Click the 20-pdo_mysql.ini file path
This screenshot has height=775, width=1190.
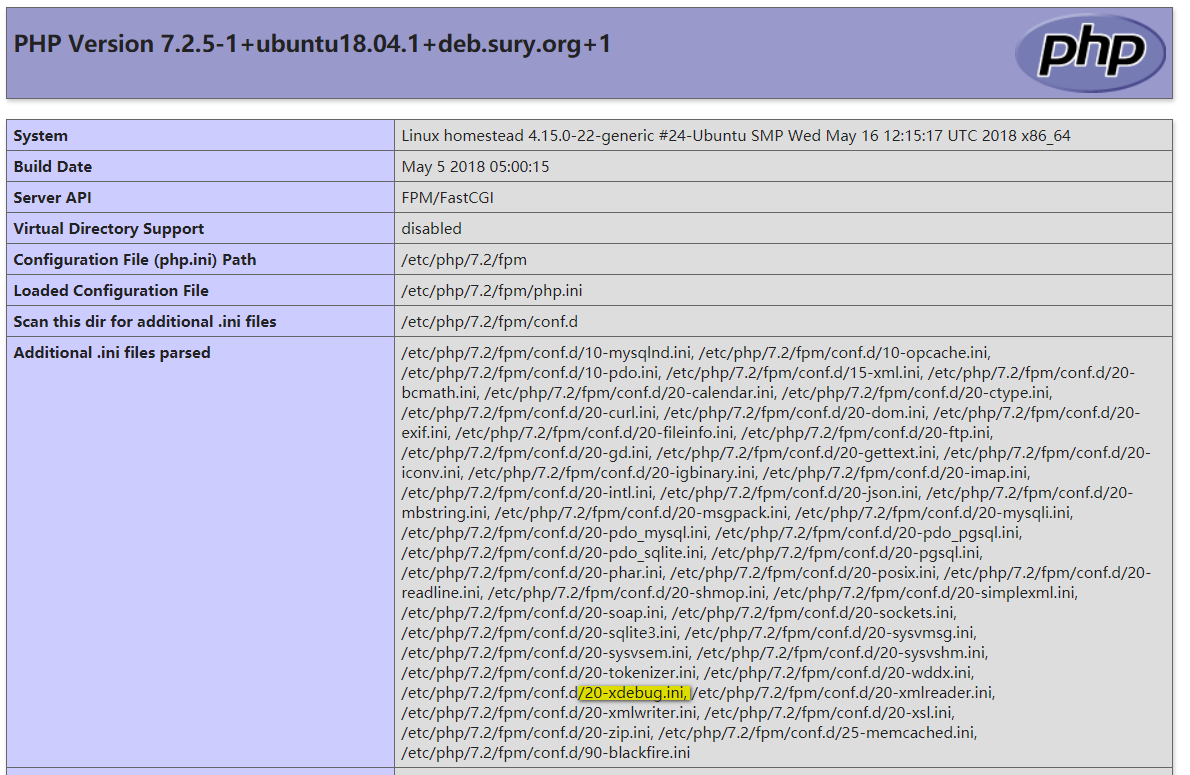tap(555, 533)
